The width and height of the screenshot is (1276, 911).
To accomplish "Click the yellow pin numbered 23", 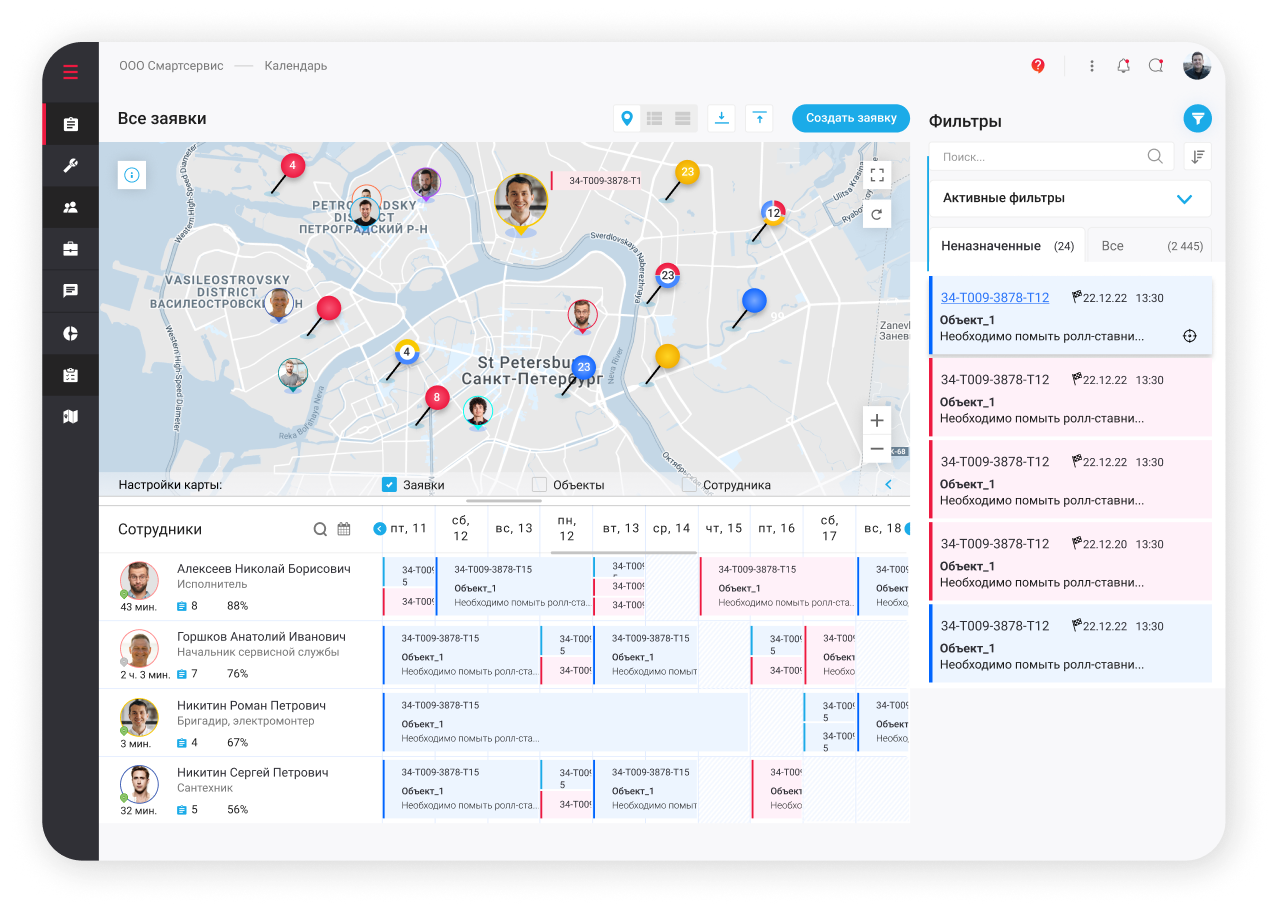I will click(687, 172).
